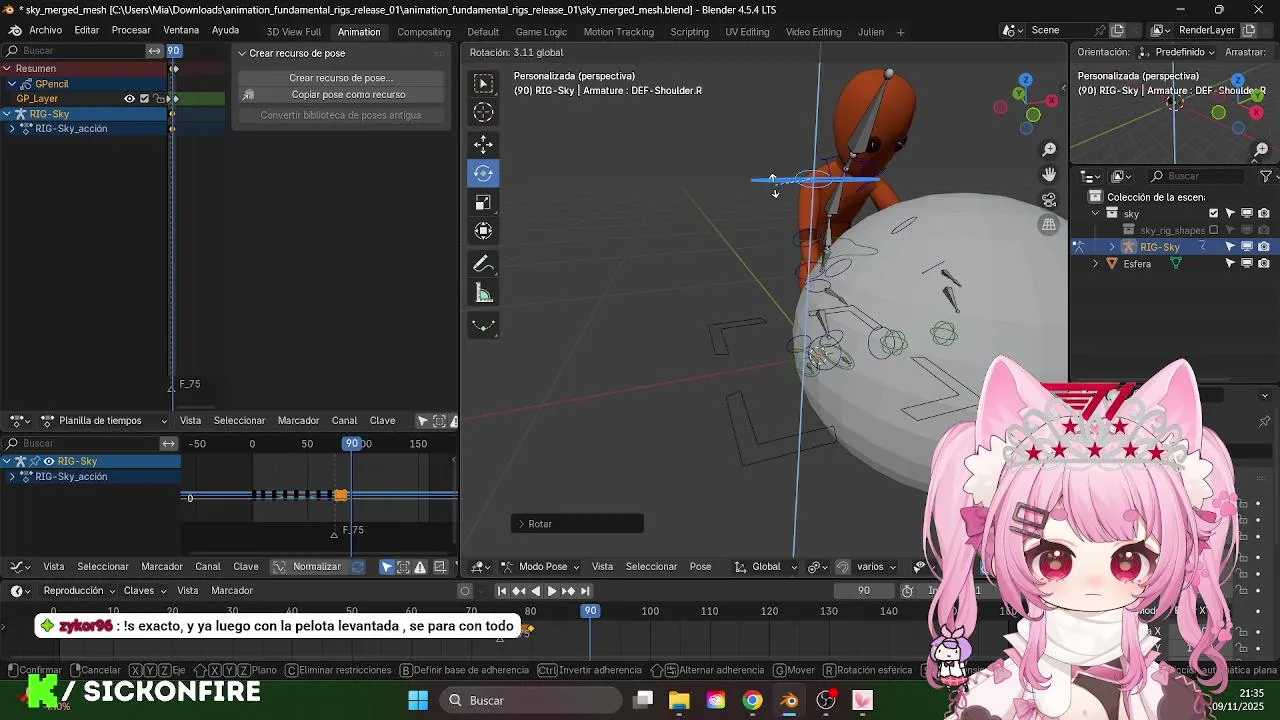The image size is (1280, 720).
Task: Expand Esfera object in outliner
Action: (1095, 264)
